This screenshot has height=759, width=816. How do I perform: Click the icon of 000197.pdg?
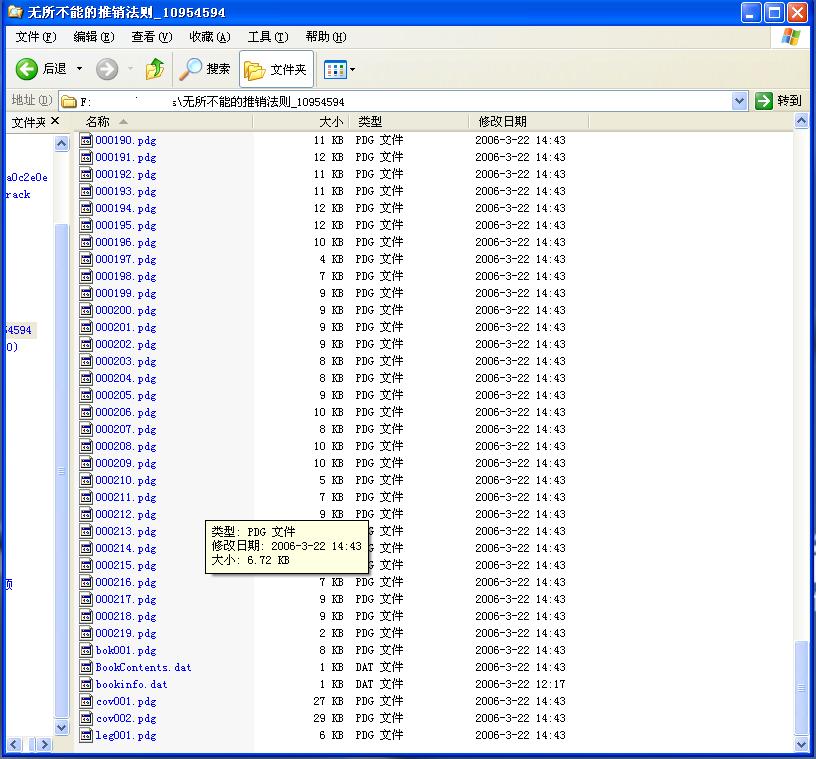point(86,259)
